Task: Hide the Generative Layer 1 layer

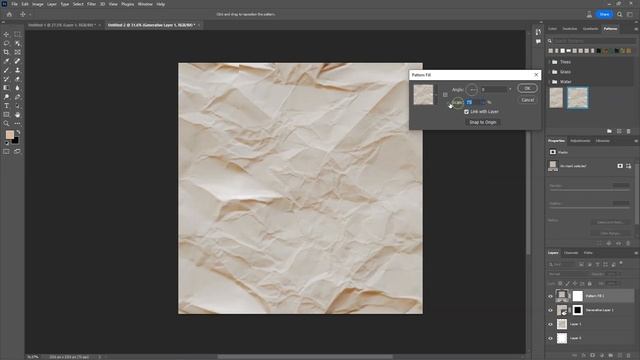Action: tap(550, 310)
